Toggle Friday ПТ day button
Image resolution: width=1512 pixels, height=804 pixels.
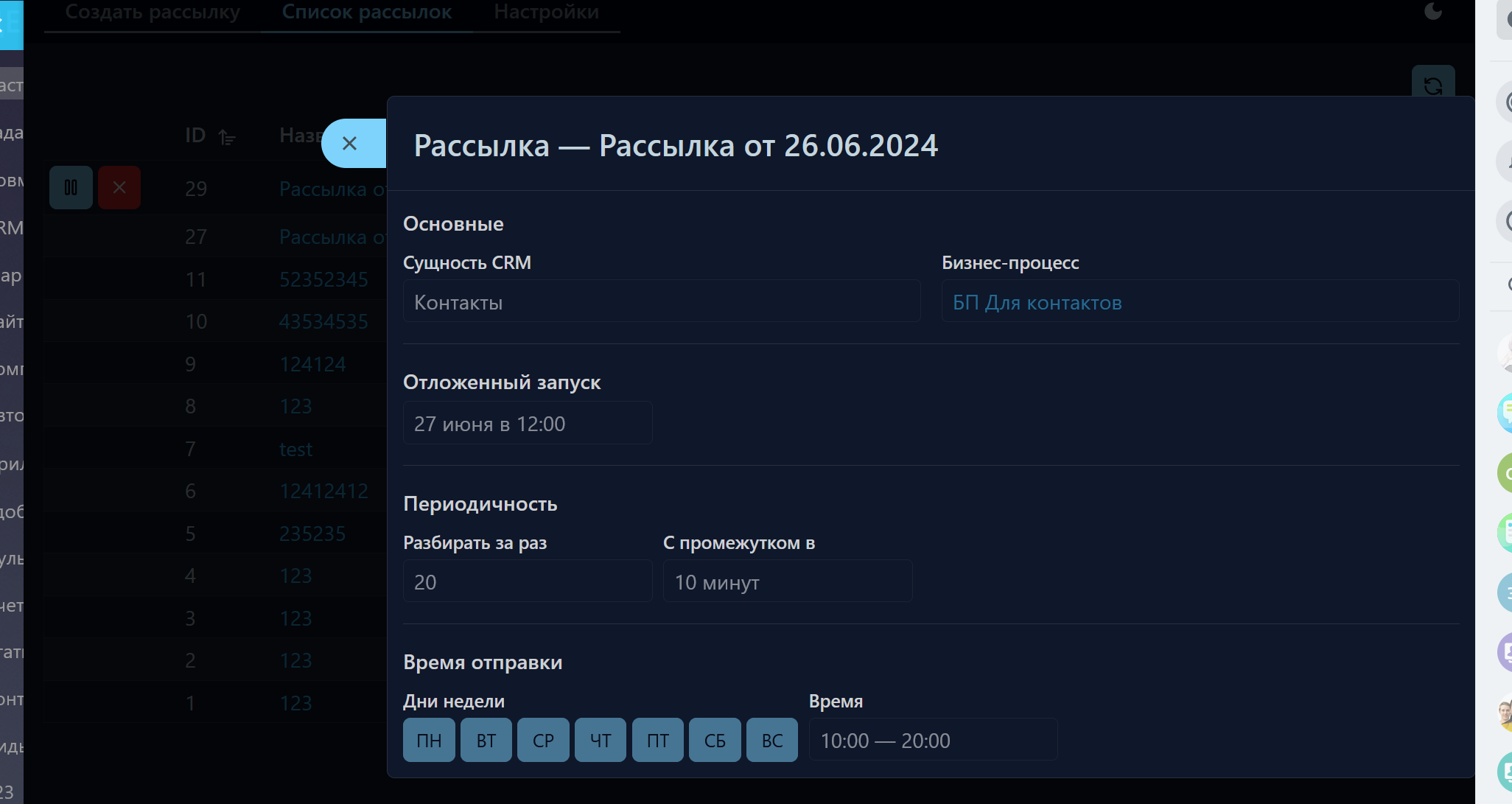click(x=657, y=740)
